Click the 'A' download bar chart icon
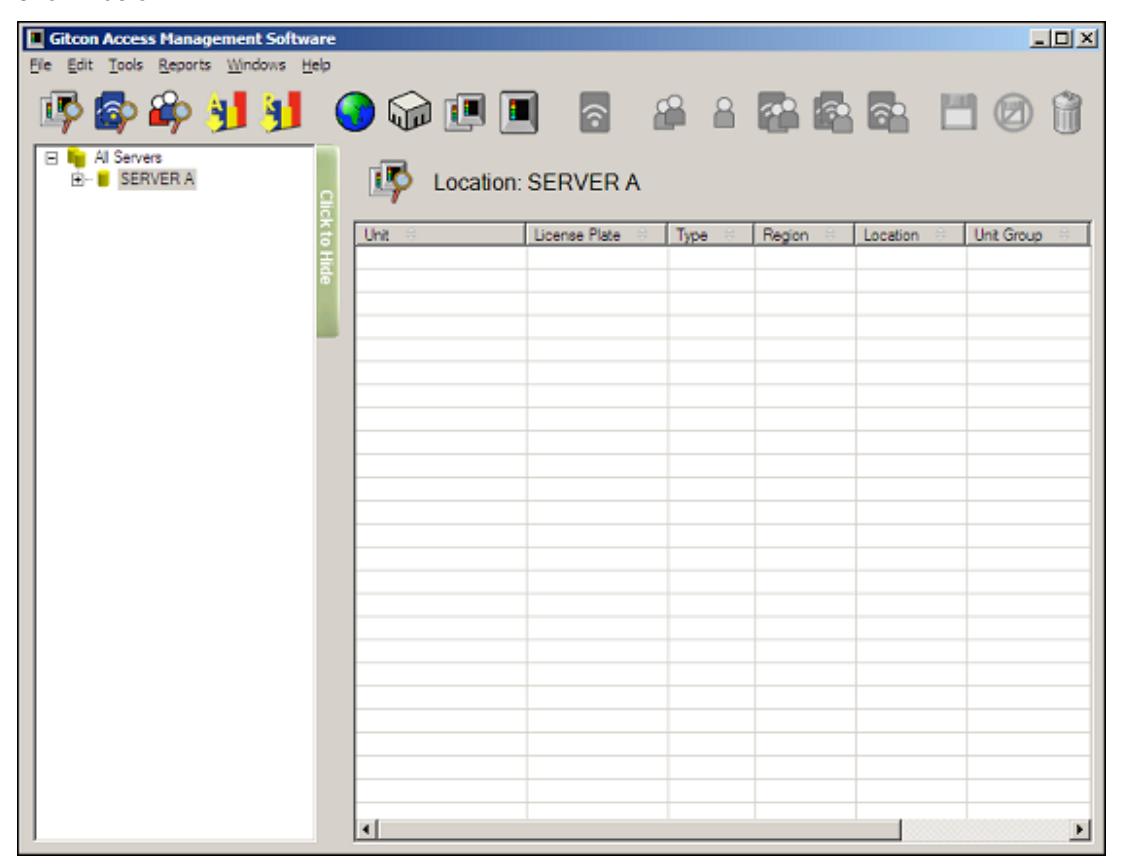 226,112
